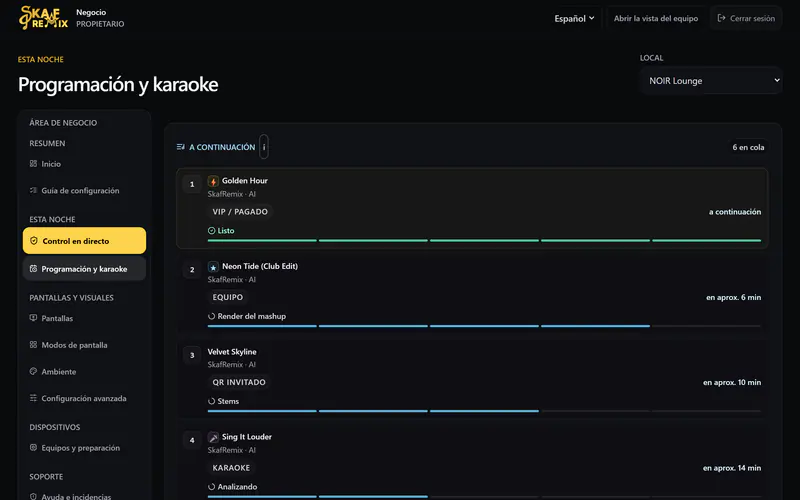This screenshot has width=800, height=500.
Task: Click the Stems spinner icon
Action: coord(211,402)
